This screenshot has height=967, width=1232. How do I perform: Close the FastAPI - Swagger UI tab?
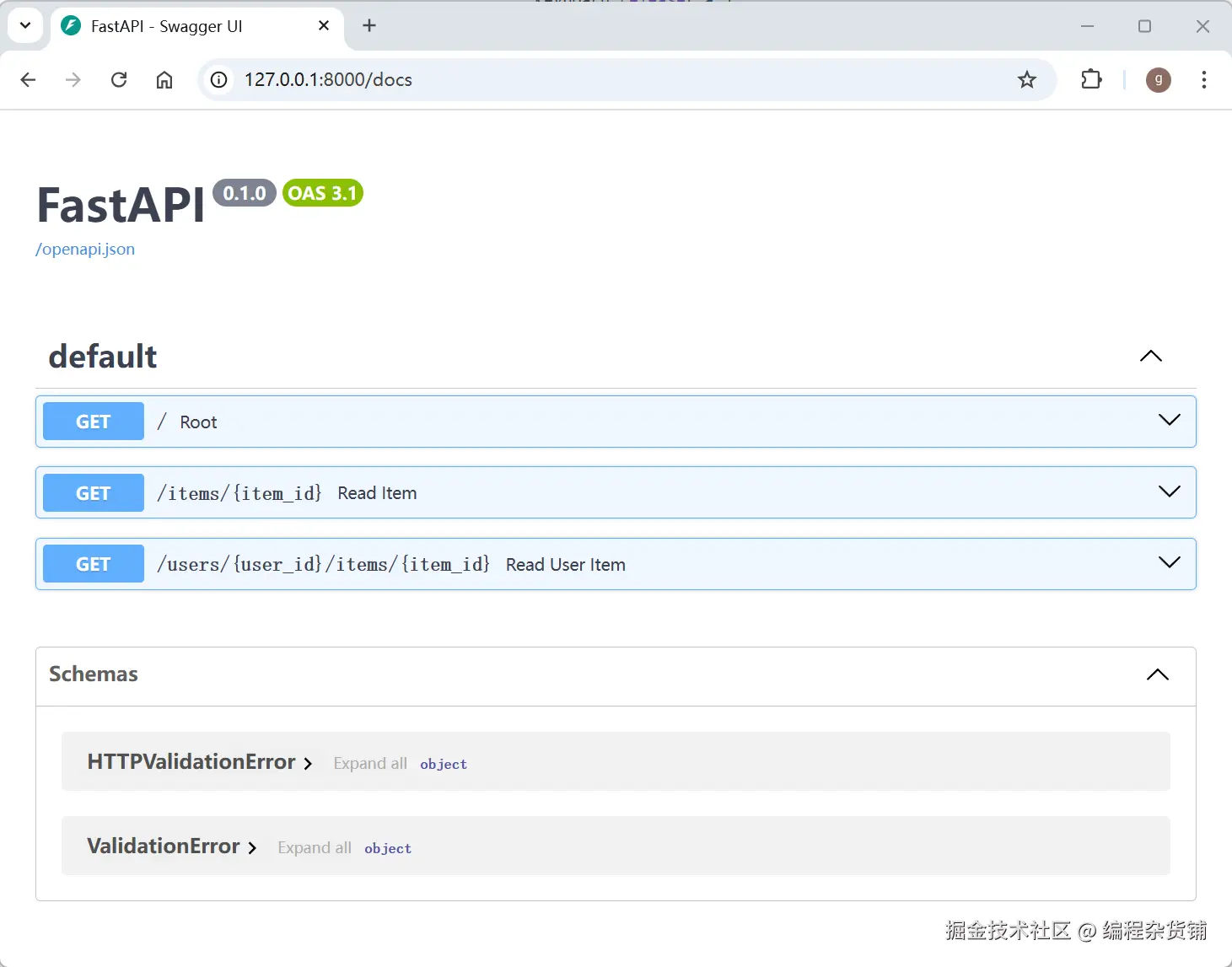(324, 26)
